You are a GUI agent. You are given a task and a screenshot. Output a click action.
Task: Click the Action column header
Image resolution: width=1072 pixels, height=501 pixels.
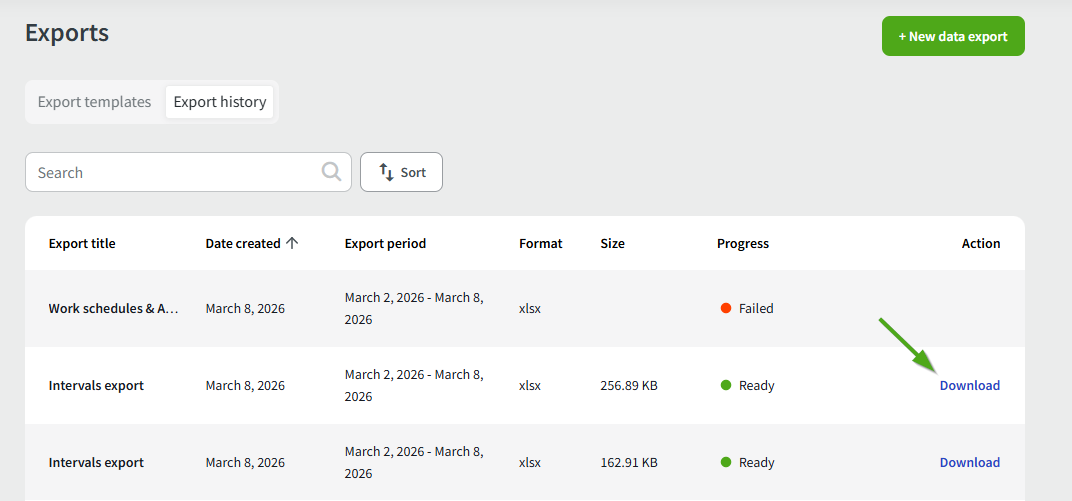980,243
